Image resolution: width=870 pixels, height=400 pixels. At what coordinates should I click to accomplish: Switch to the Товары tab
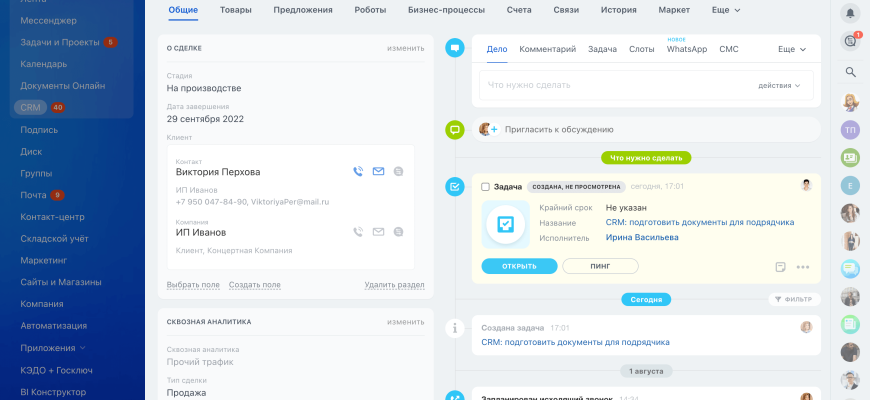pyautogui.click(x=236, y=10)
